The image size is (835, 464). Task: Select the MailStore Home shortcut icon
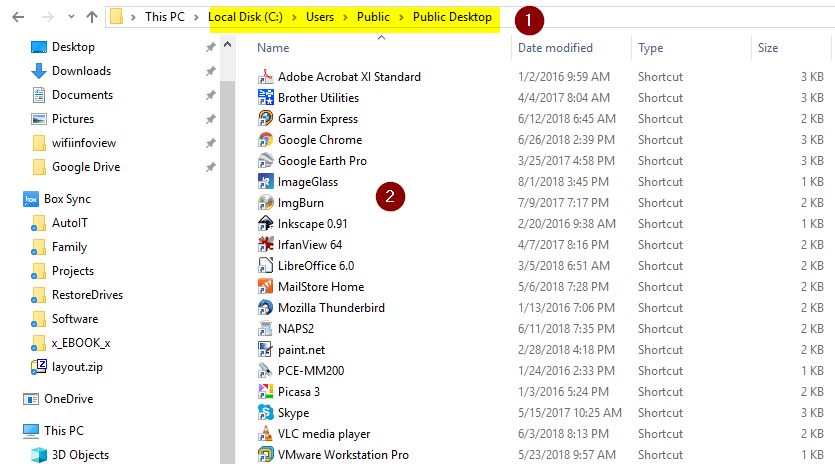coord(265,287)
